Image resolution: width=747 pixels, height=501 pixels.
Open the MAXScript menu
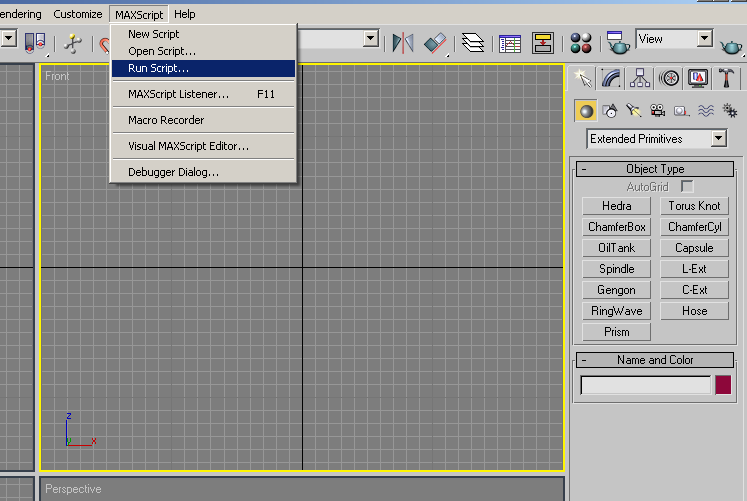[139, 15]
